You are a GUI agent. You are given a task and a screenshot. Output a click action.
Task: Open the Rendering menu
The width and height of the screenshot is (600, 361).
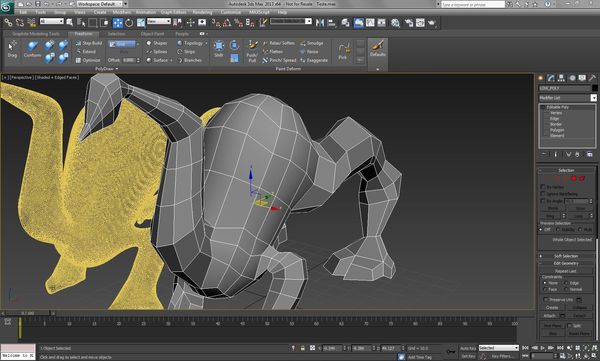pos(202,12)
